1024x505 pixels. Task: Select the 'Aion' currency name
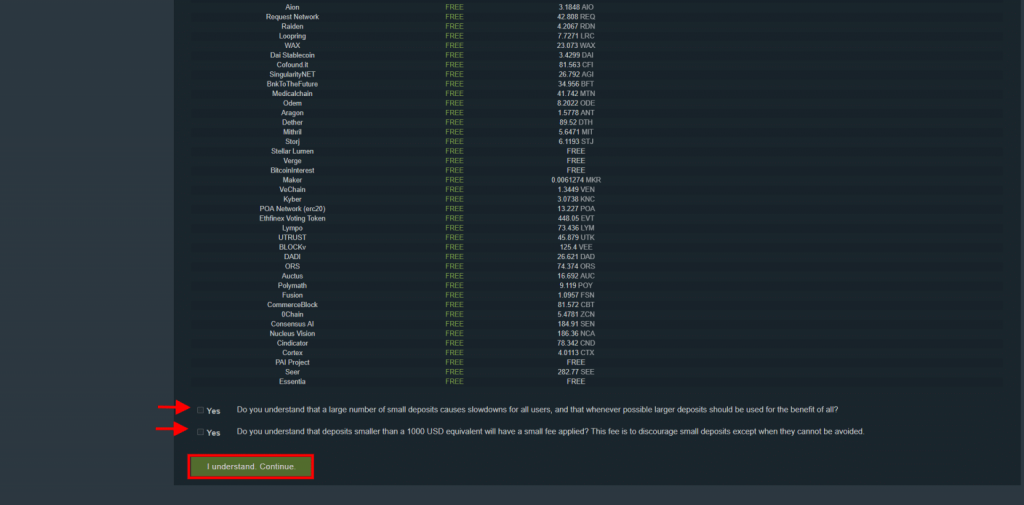292,7
